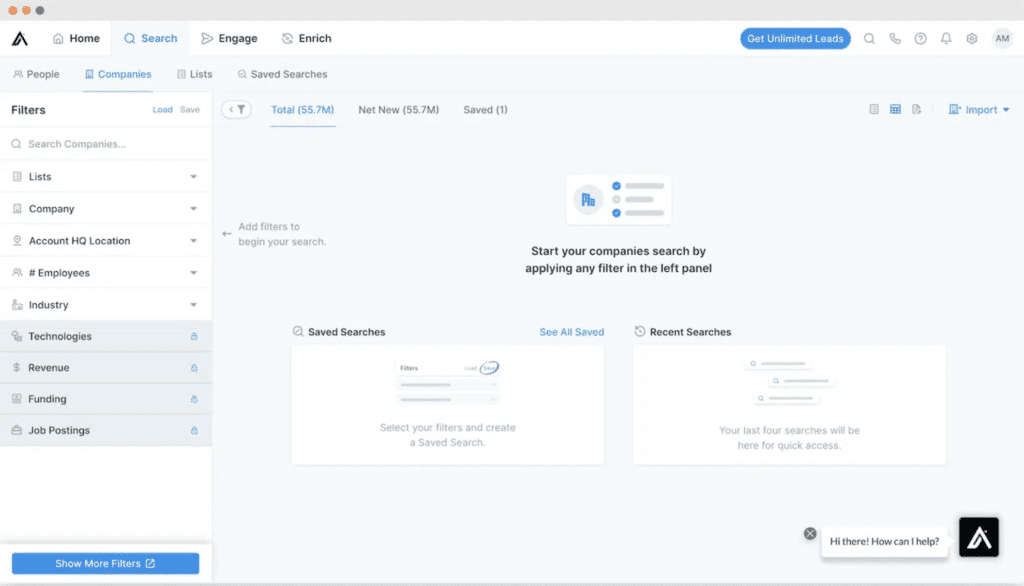
Task: Expand Account HQ Location dropdown arrow
Action: (193, 241)
